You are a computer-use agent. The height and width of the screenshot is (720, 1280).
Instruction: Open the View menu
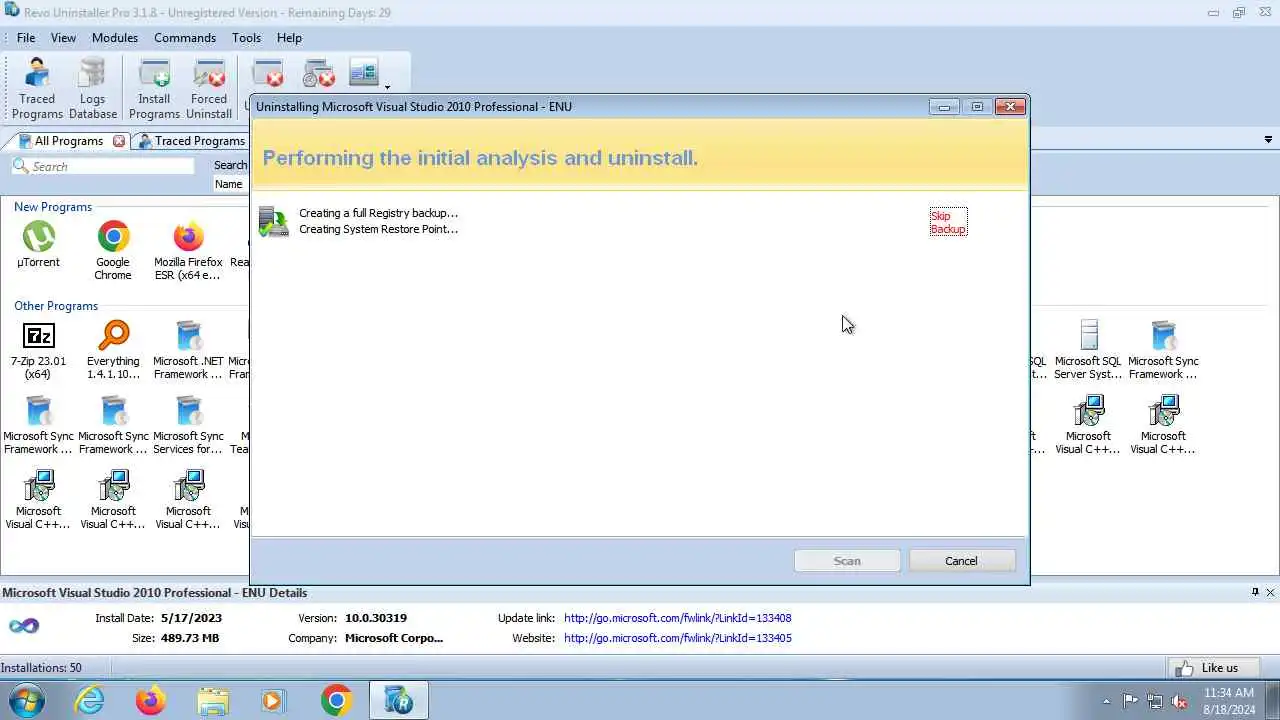coord(63,38)
